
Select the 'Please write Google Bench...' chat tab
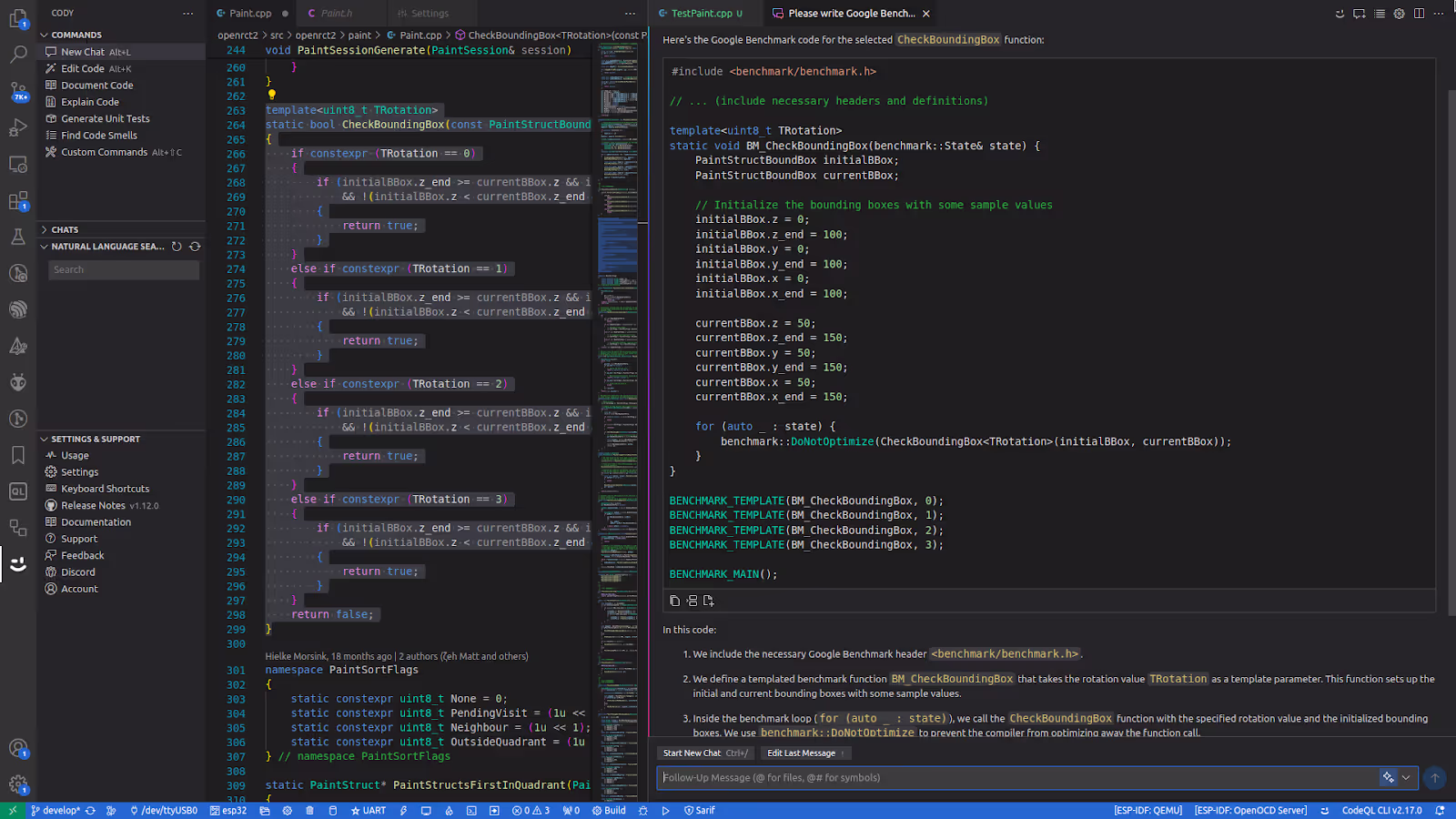click(851, 14)
